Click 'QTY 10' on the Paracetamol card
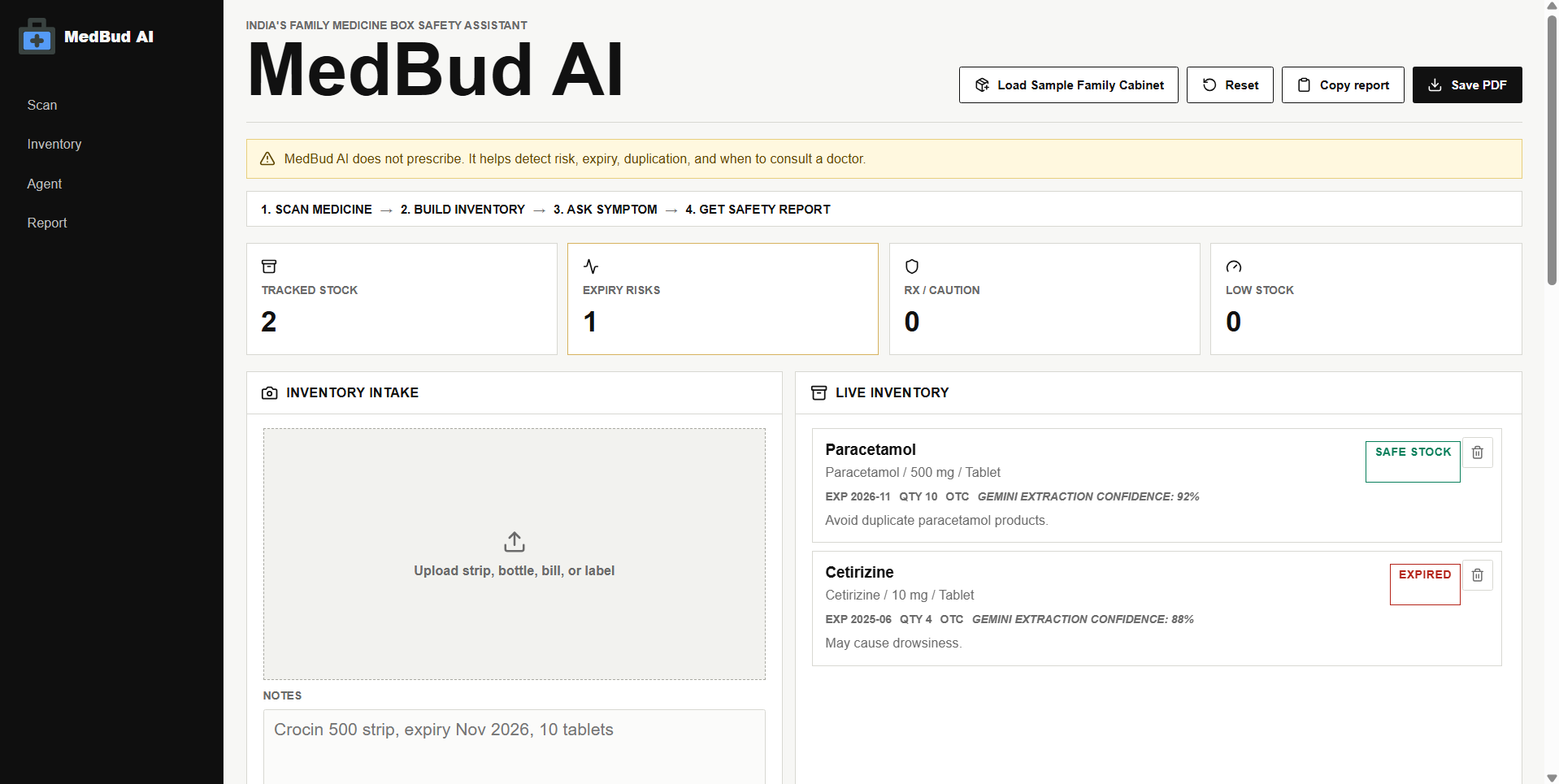 [918, 496]
